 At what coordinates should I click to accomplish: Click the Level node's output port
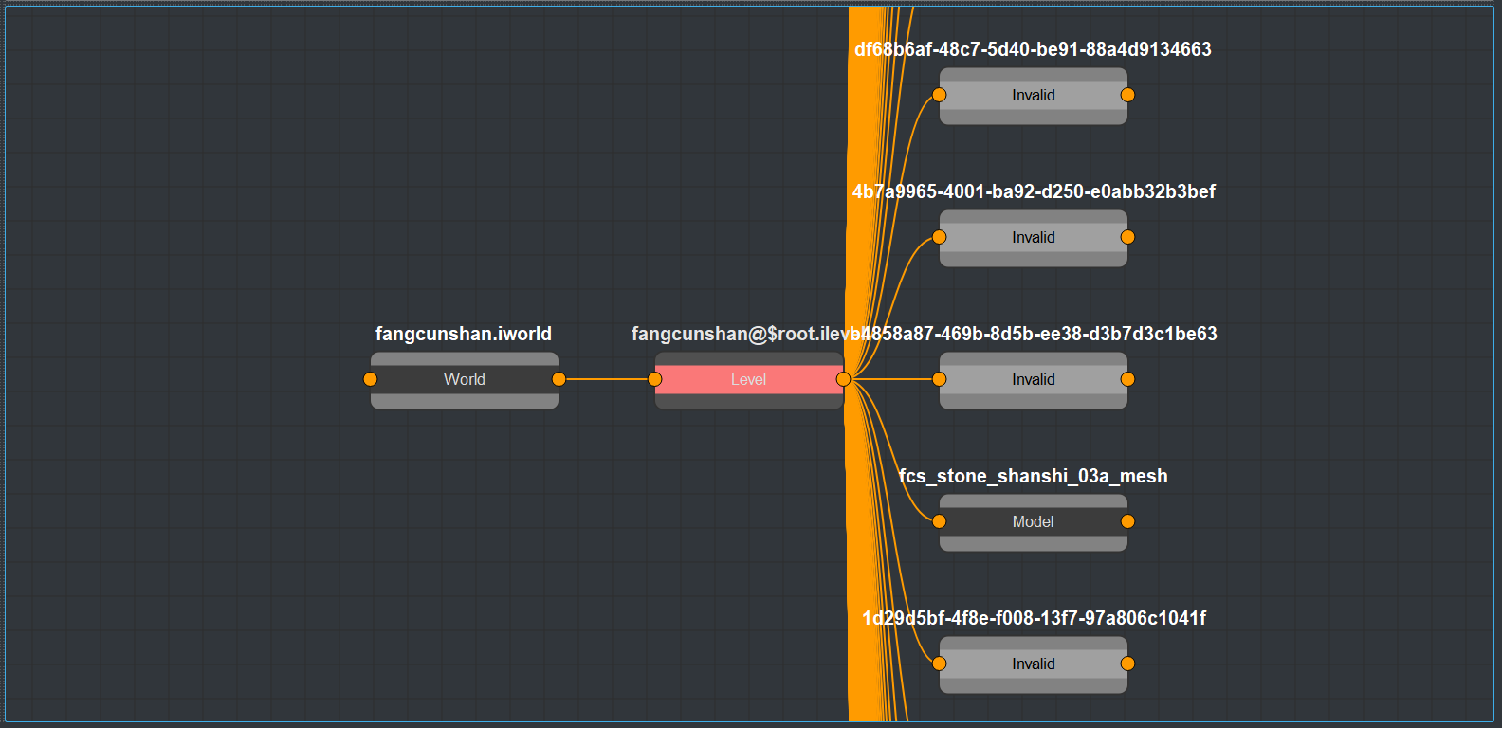(843, 380)
